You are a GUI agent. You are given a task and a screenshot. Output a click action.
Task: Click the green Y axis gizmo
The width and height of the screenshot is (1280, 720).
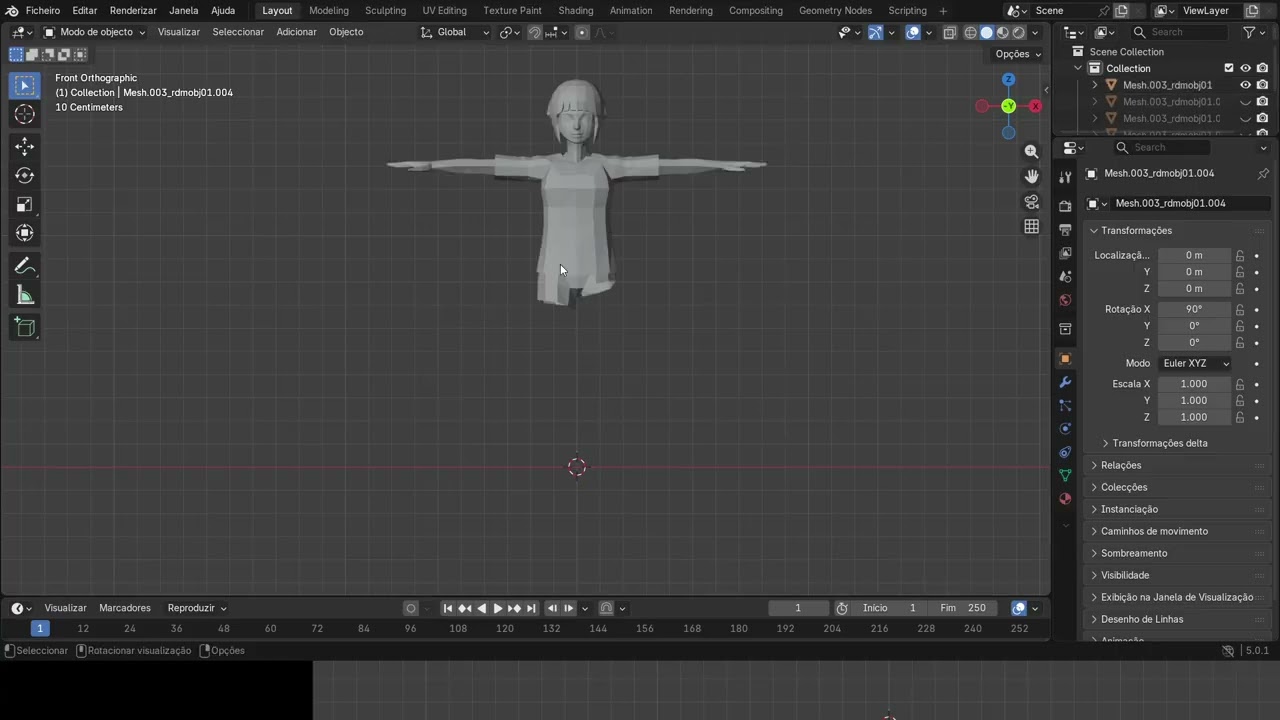[1008, 106]
